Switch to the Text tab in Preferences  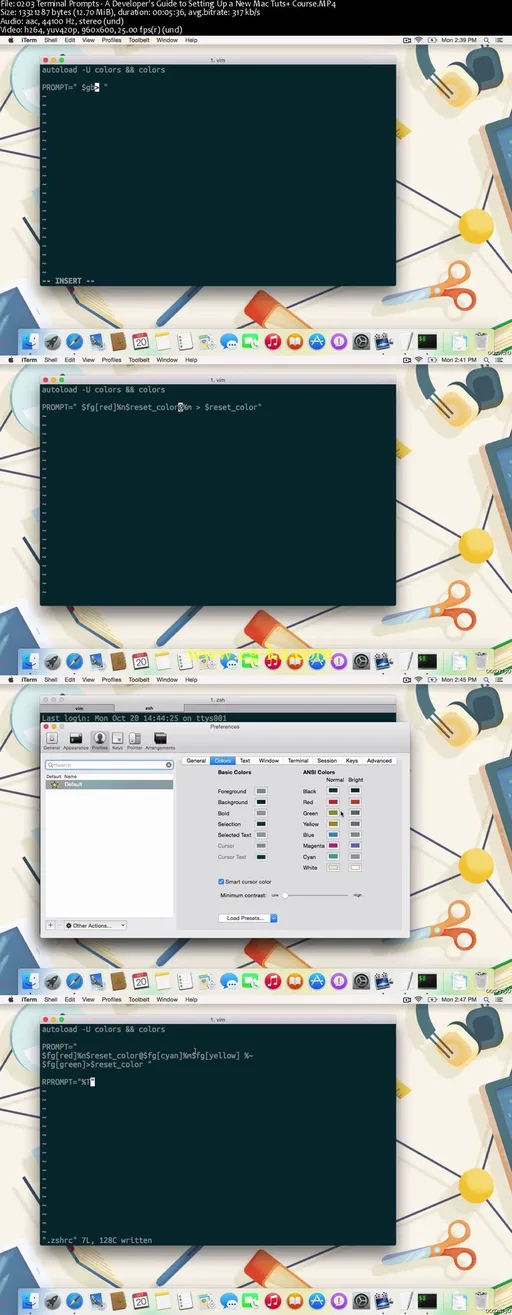tap(245, 761)
